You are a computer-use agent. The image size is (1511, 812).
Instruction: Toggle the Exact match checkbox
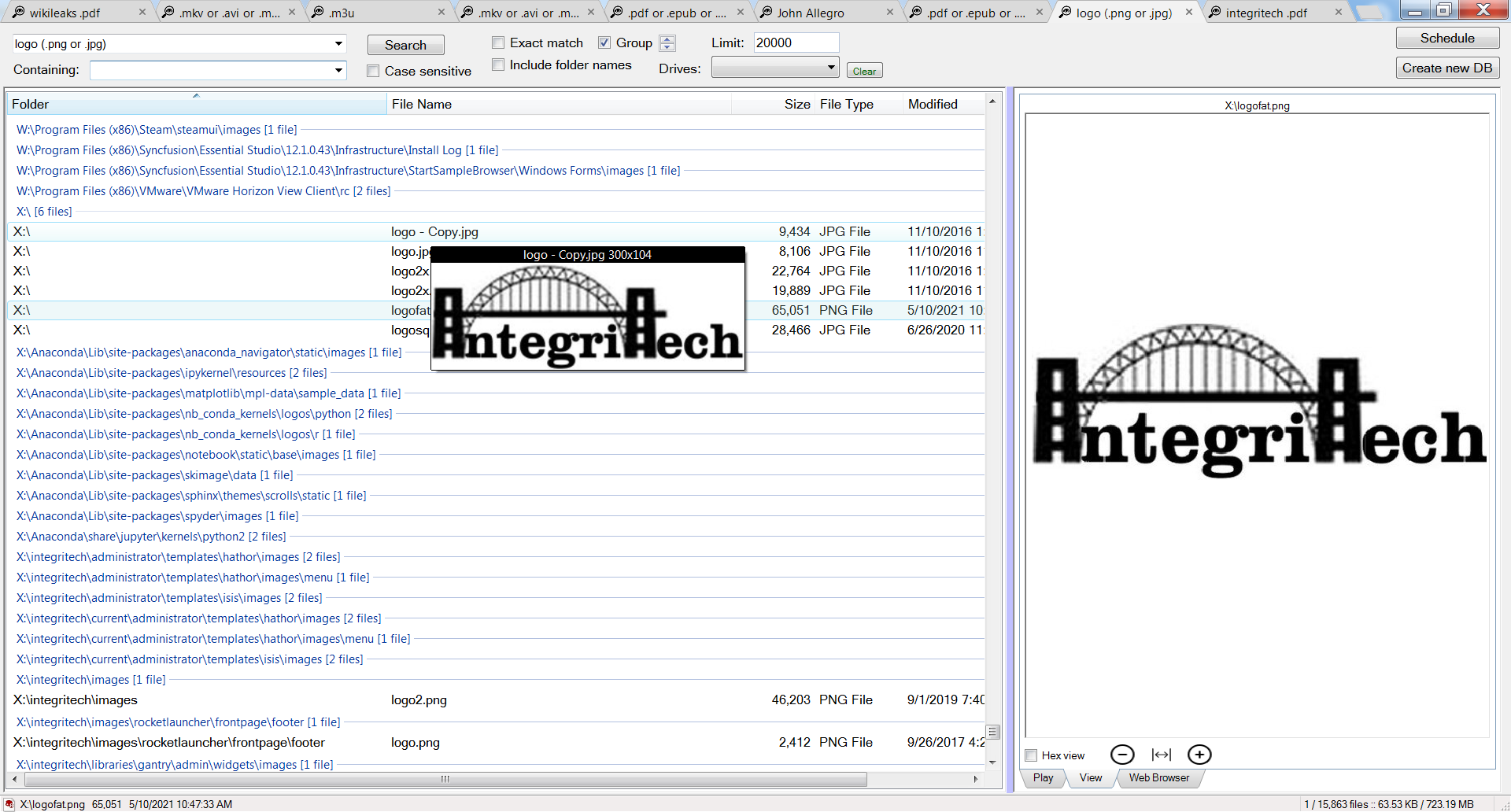(x=498, y=42)
